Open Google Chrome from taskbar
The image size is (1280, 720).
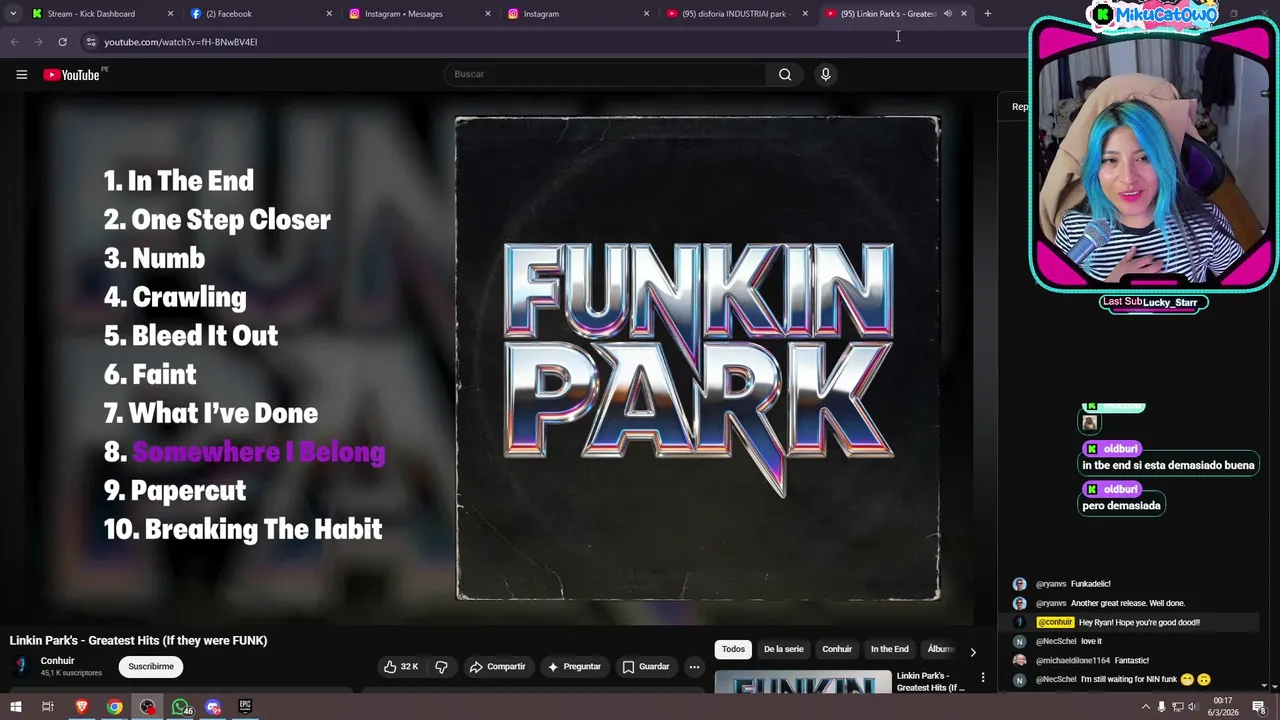(x=115, y=707)
